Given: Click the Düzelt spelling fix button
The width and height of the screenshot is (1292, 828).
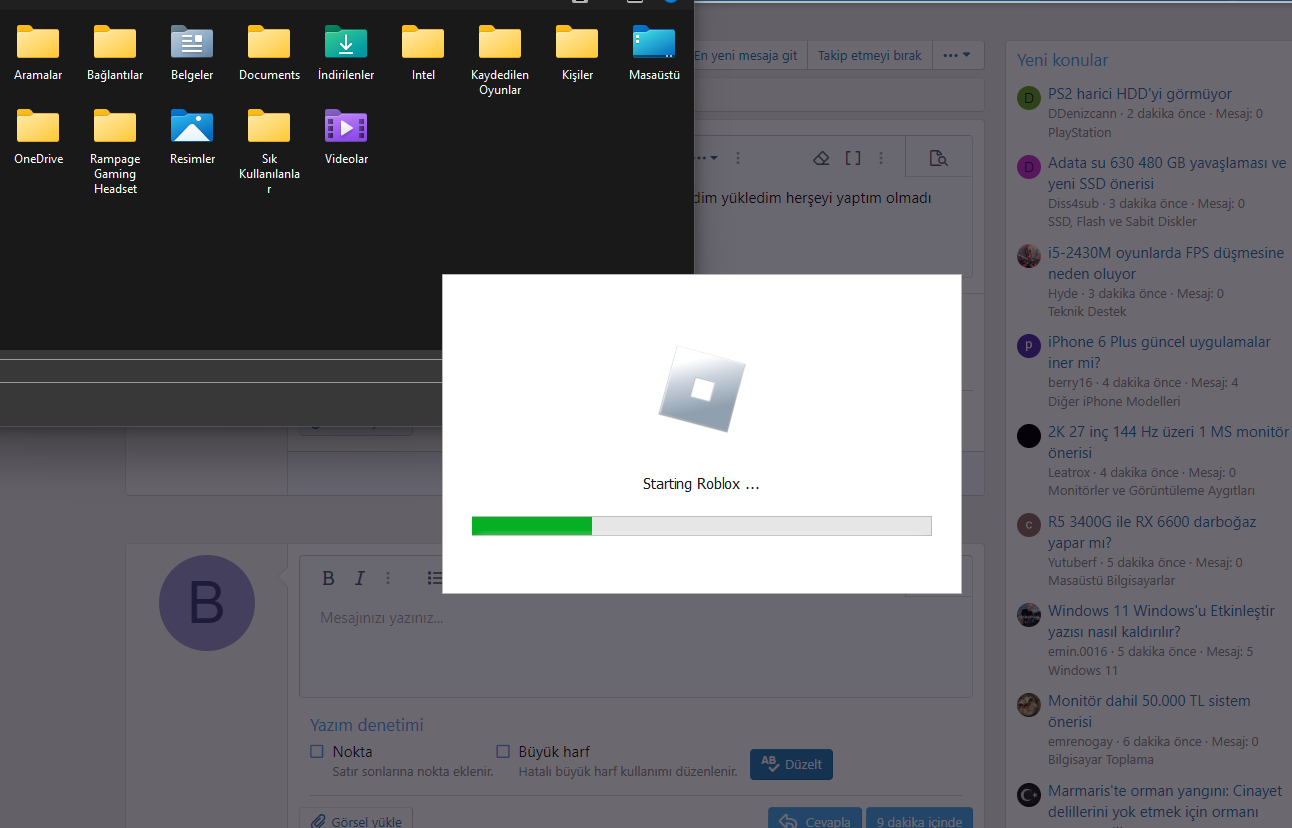Looking at the screenshot, I should (791, 764).
